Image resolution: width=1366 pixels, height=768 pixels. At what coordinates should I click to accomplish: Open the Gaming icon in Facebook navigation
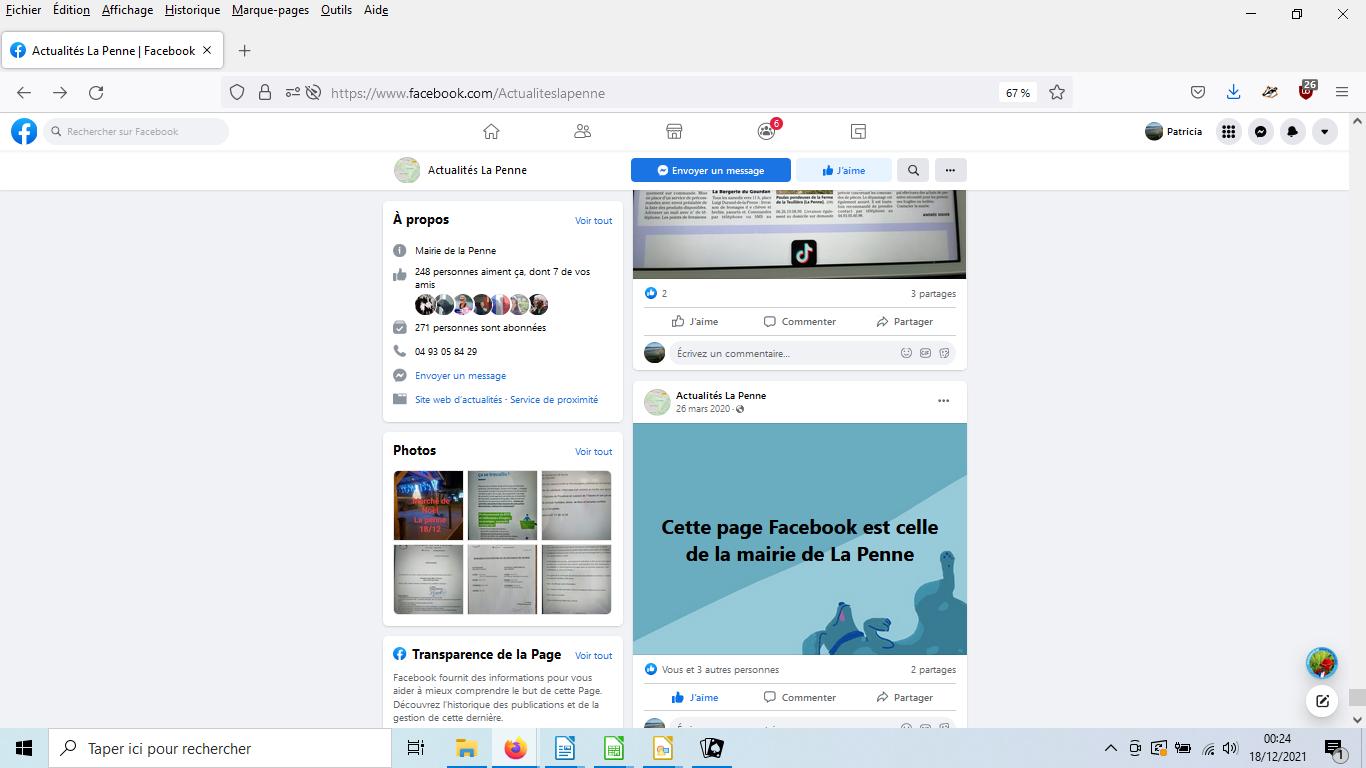click(x=858, y=131)
